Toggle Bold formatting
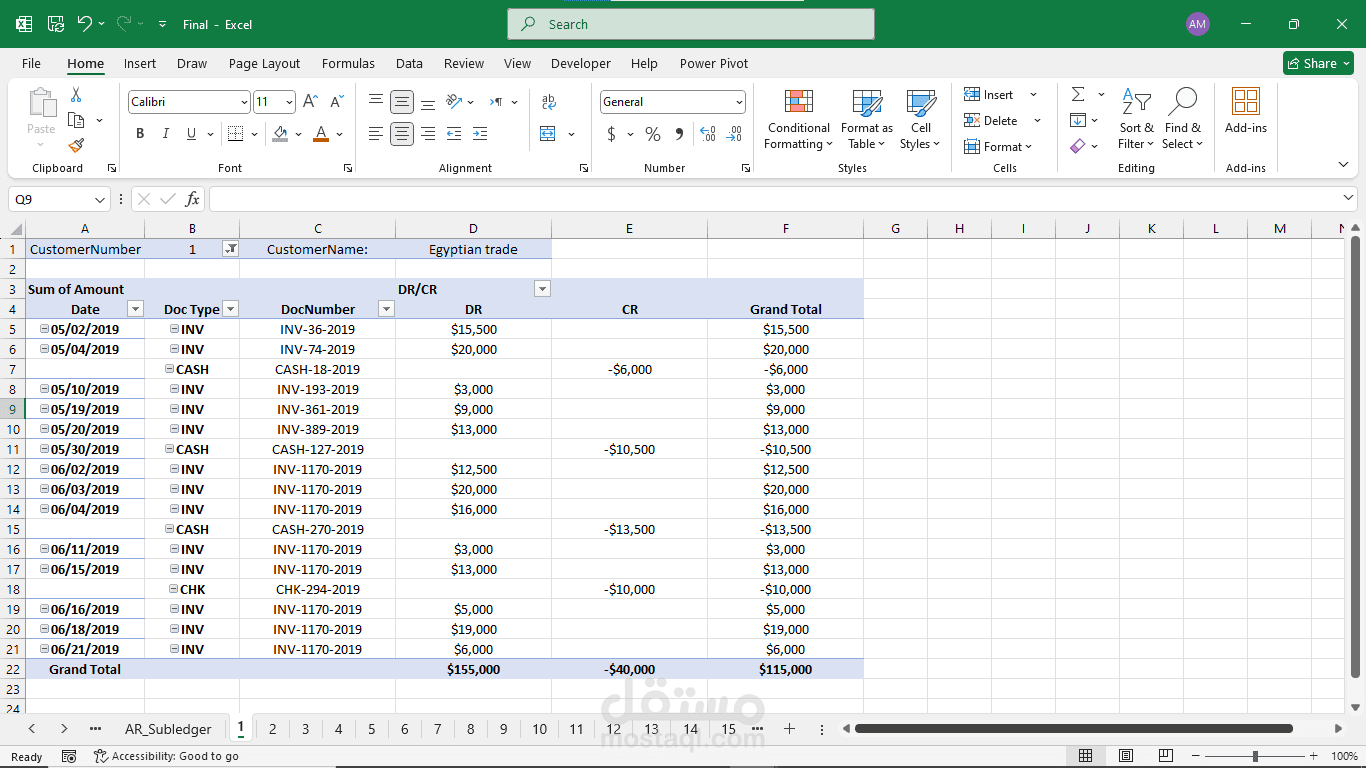Viewport: 1366px width, 768px height. 140,134
